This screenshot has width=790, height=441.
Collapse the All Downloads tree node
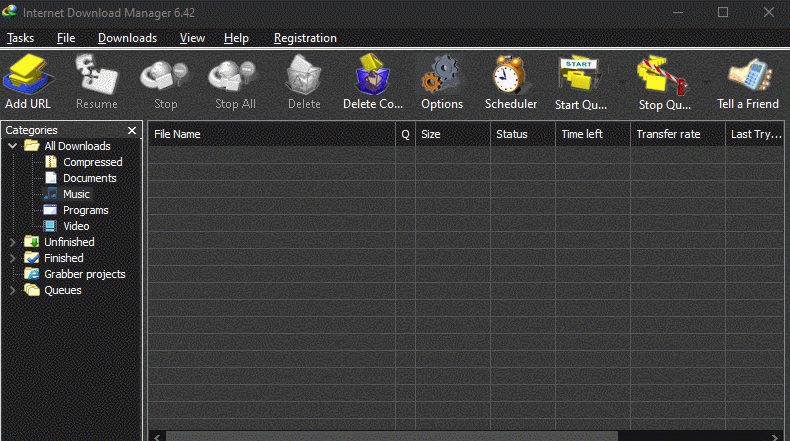[x=13, y=146]
